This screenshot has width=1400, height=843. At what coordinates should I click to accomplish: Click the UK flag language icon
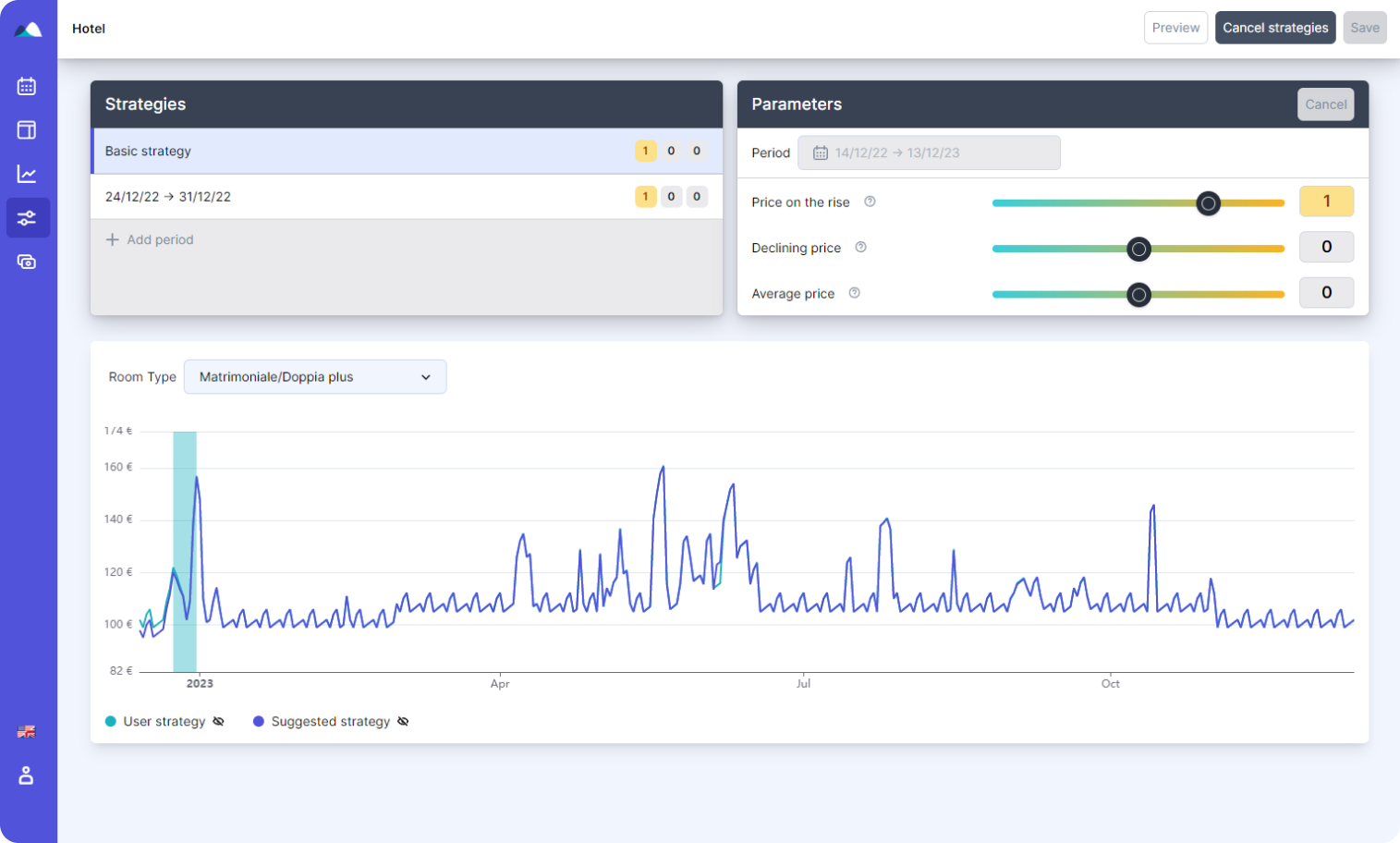27,732
